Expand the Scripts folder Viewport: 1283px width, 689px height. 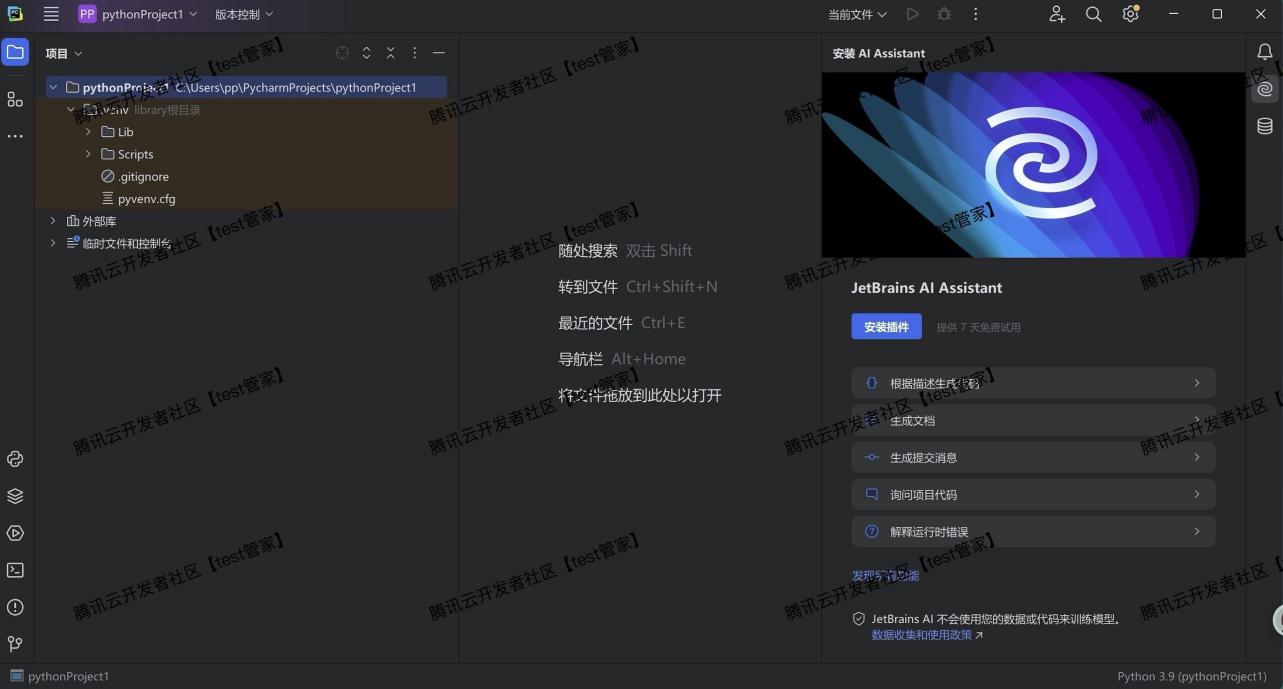pos(87,154)
